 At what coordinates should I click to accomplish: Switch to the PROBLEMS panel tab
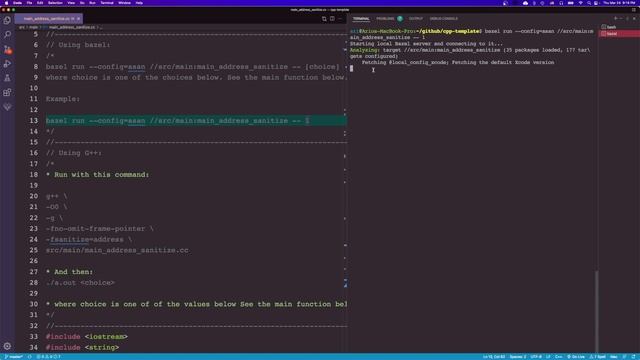point(385,19)
